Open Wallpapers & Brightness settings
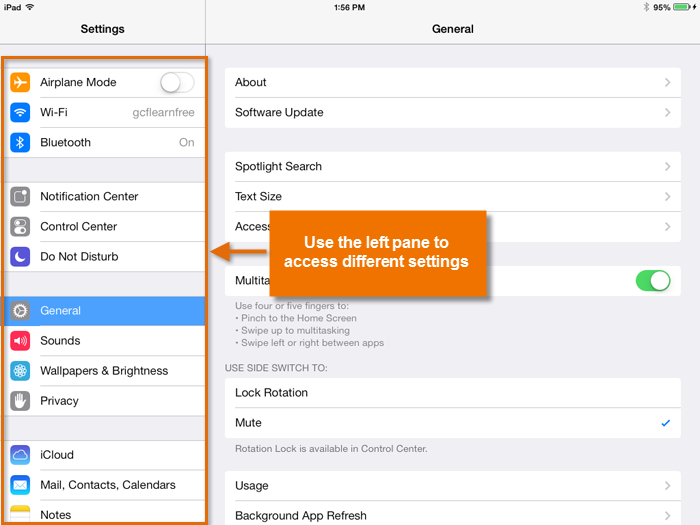The image size is (700, 525). (x=105, y=371)
